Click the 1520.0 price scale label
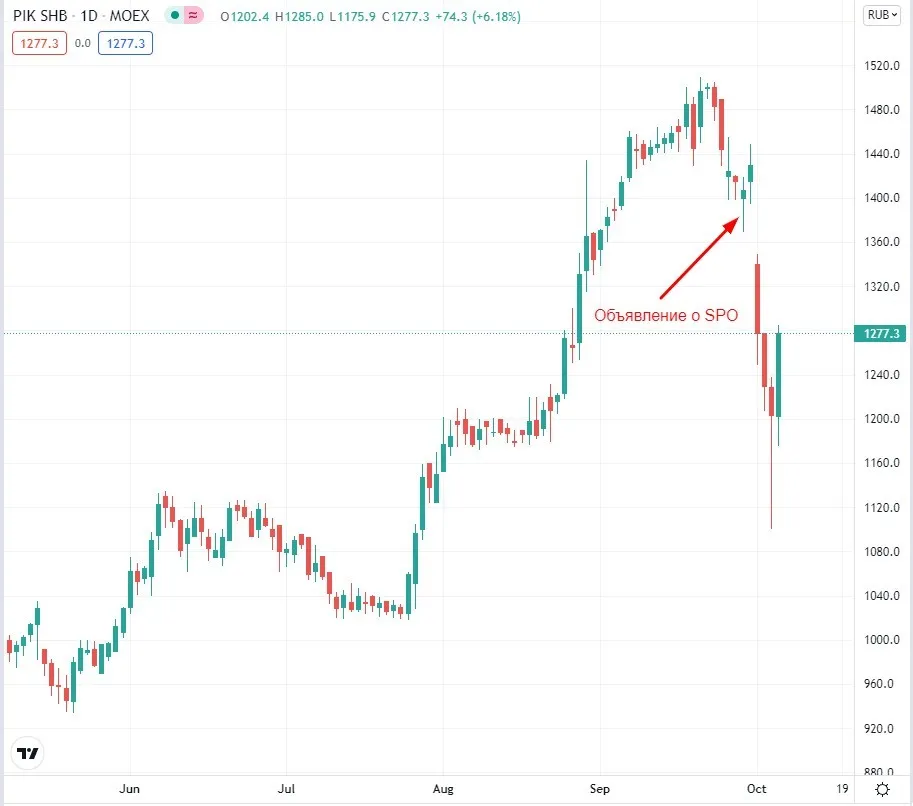The image size is (913, 806). pyautogui.click(x=882, y=66)
